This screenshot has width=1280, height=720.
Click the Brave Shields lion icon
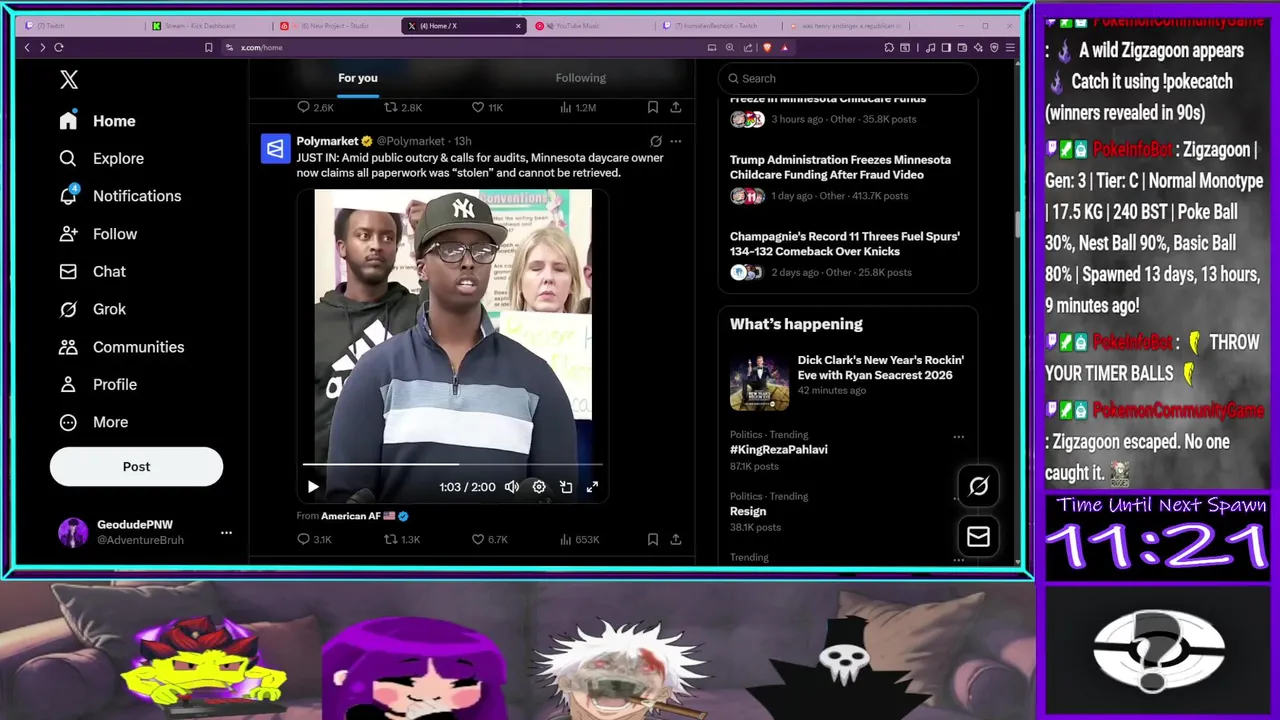[767, 47]
